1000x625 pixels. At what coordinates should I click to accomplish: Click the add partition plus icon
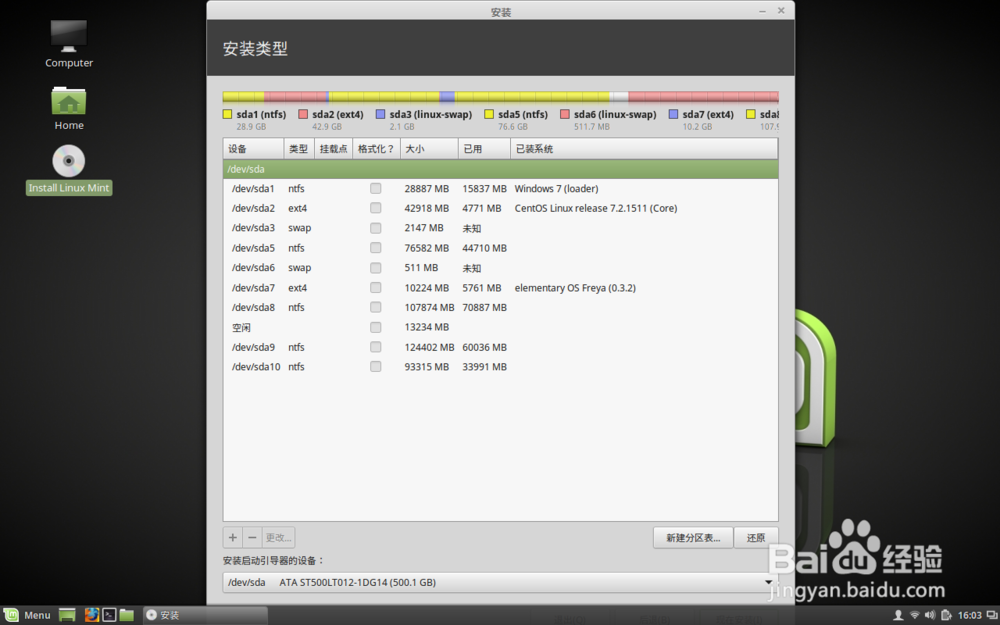click(x=232, y=537)
